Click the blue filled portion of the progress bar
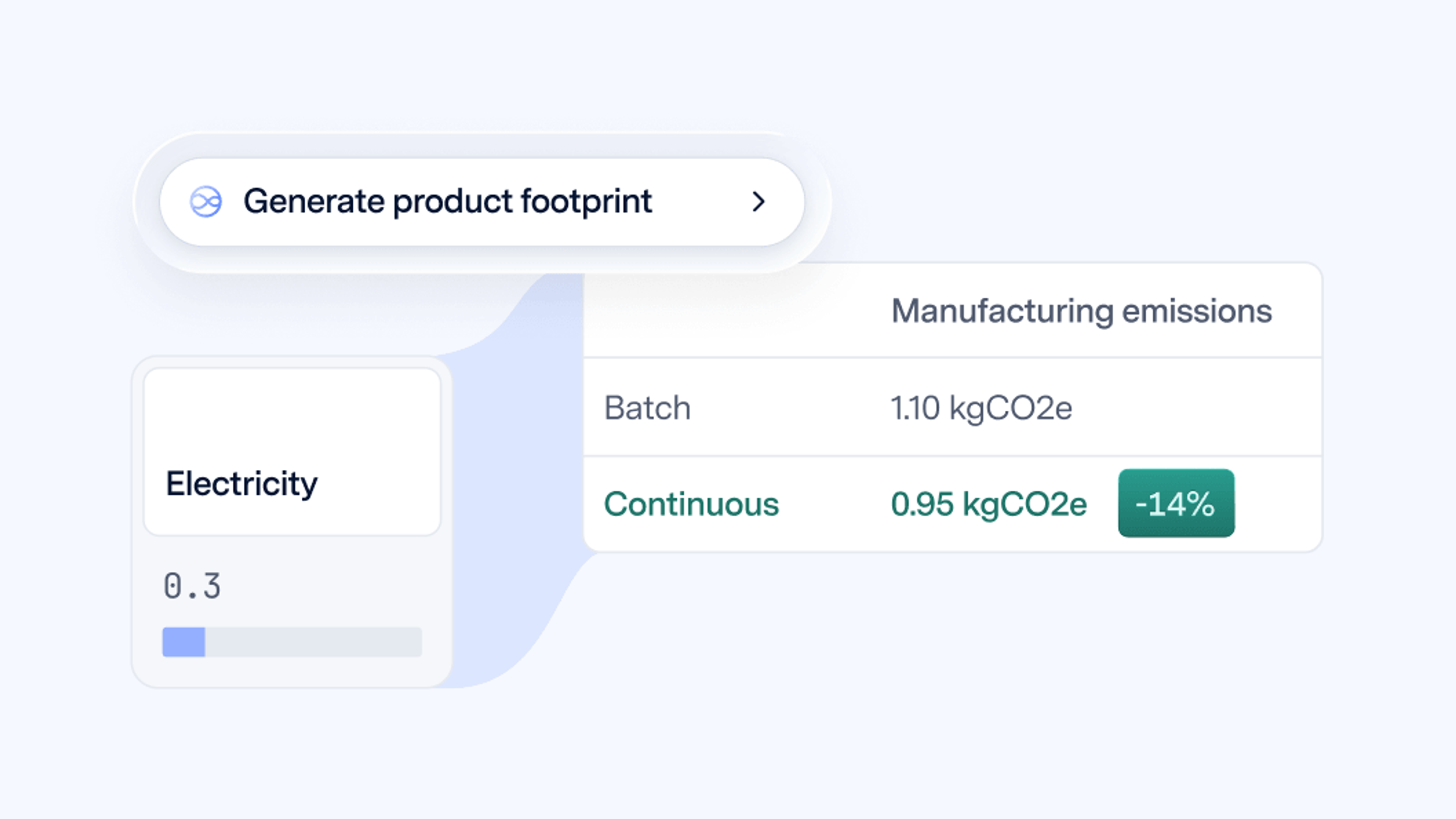 pos(184,642)
